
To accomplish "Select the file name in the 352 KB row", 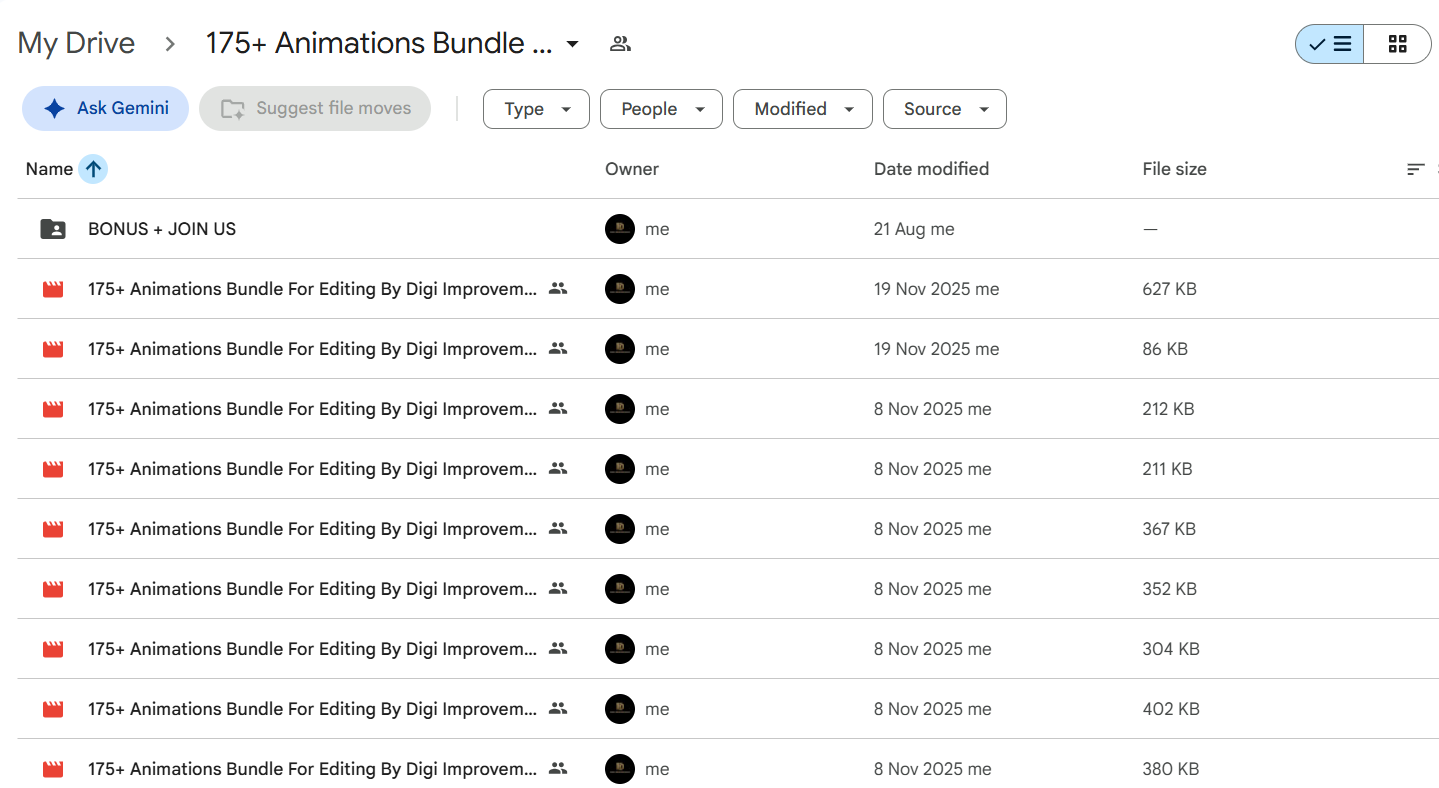I will pyautogui.click(x=312, y=589).
